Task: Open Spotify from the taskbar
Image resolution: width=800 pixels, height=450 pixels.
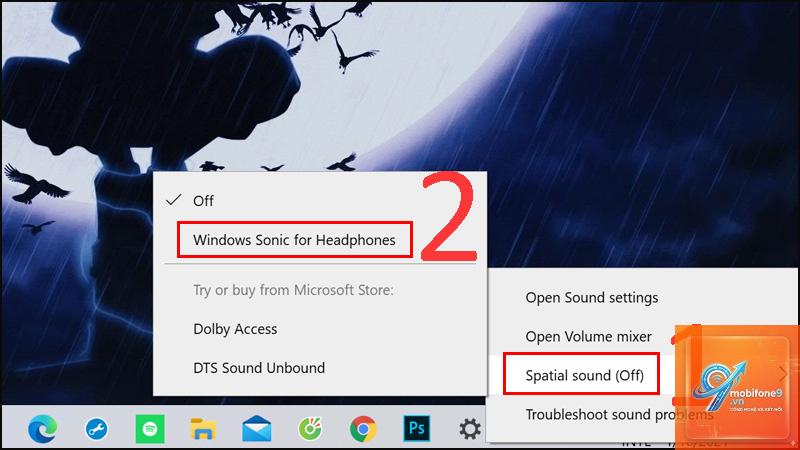Action: [150, 429]
